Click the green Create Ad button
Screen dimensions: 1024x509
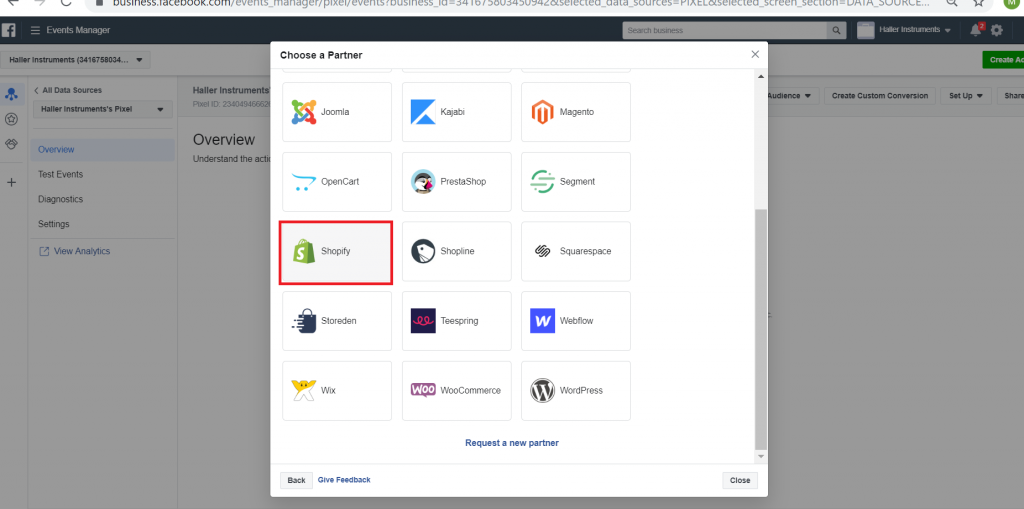point(1004,59)
